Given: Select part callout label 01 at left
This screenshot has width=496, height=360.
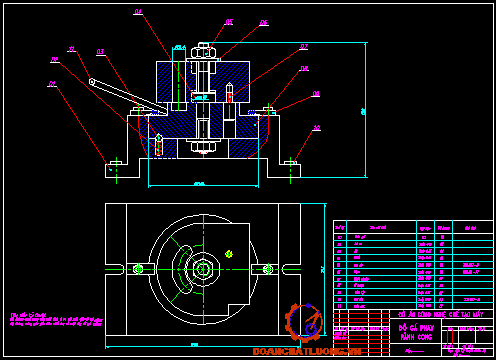Looking at the screenshot, I should tap(52, 84).
